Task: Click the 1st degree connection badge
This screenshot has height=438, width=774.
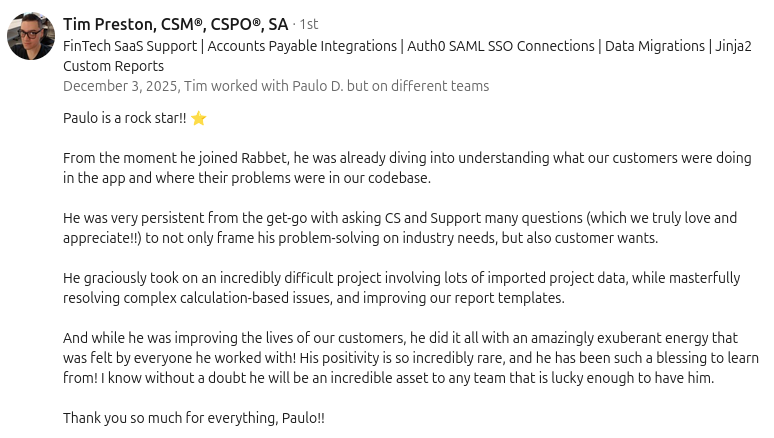Action: pyautogui.click(x=308, y=25)
